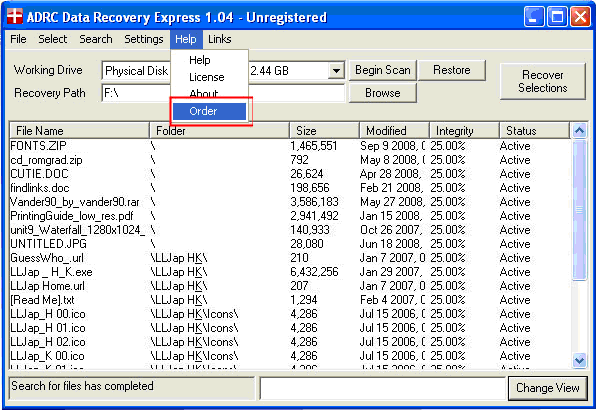Click the empty status field beside Change View
This screenshot has width=596, height=410.
[383, 388]
